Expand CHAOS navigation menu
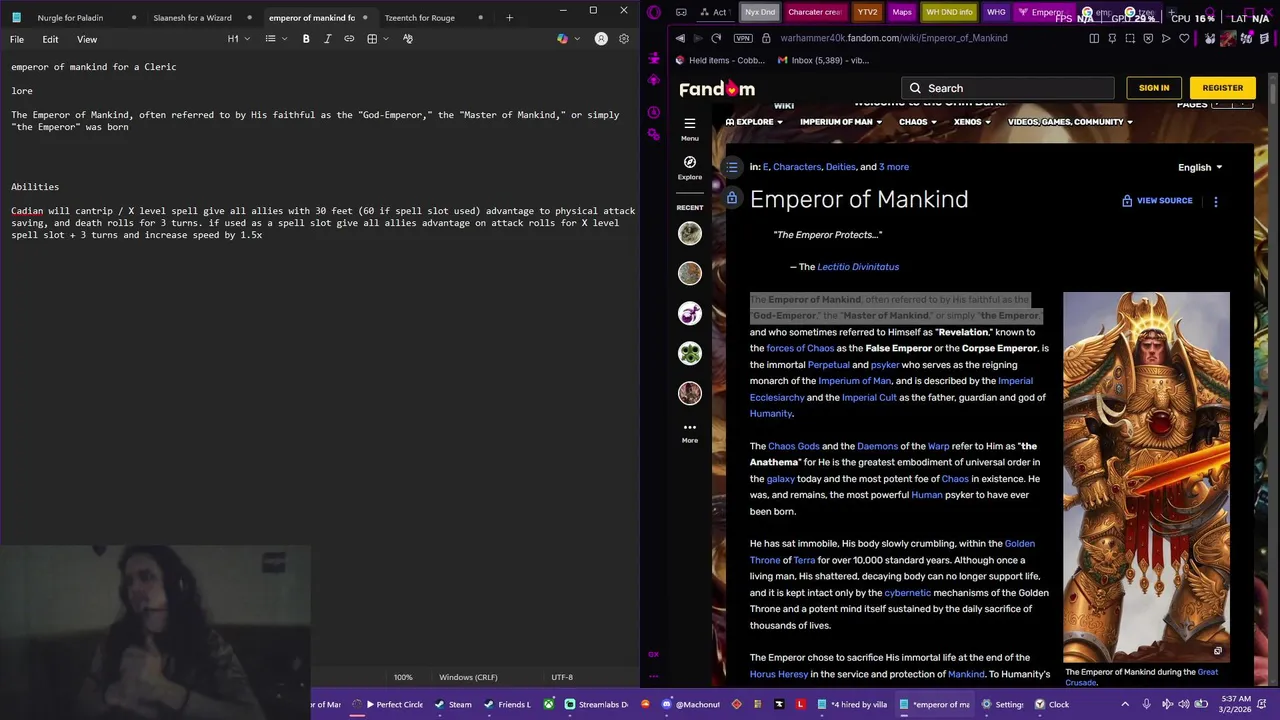Image resolution: width=1280 pixels, height=720 pixels. point(918,122)
